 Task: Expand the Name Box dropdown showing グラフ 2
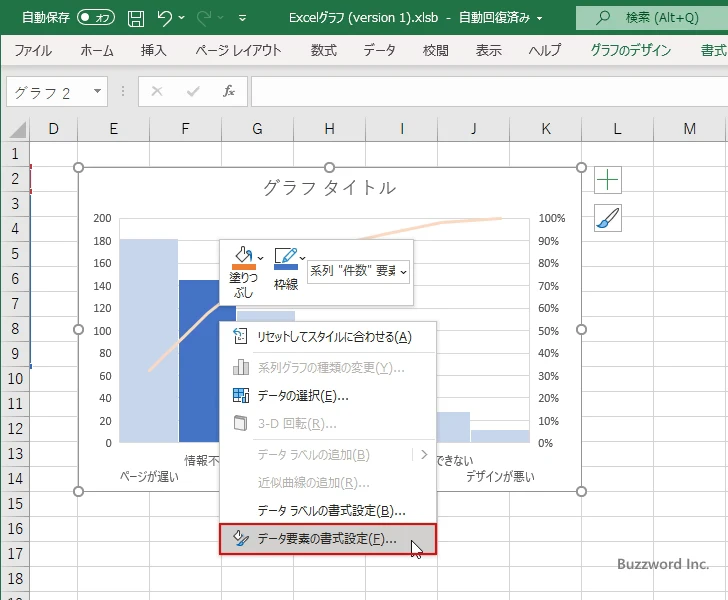click(97, 91)
